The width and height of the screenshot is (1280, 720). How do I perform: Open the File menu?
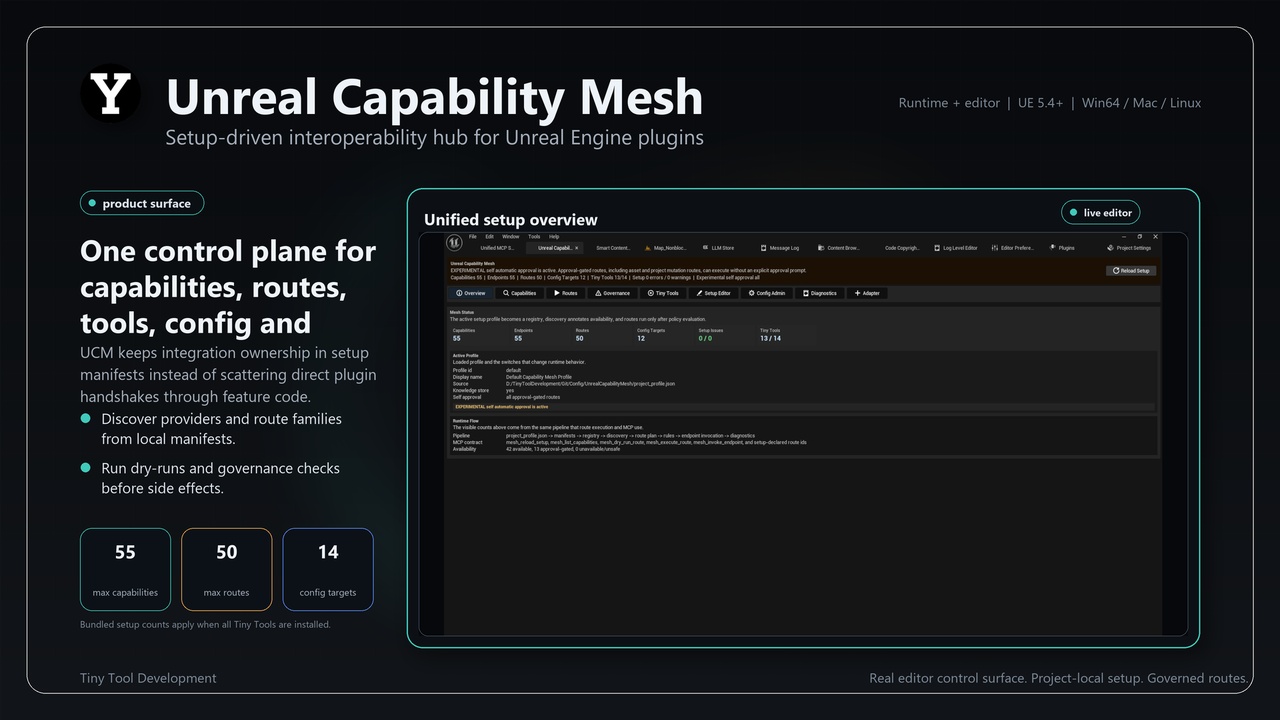(473, 237)
